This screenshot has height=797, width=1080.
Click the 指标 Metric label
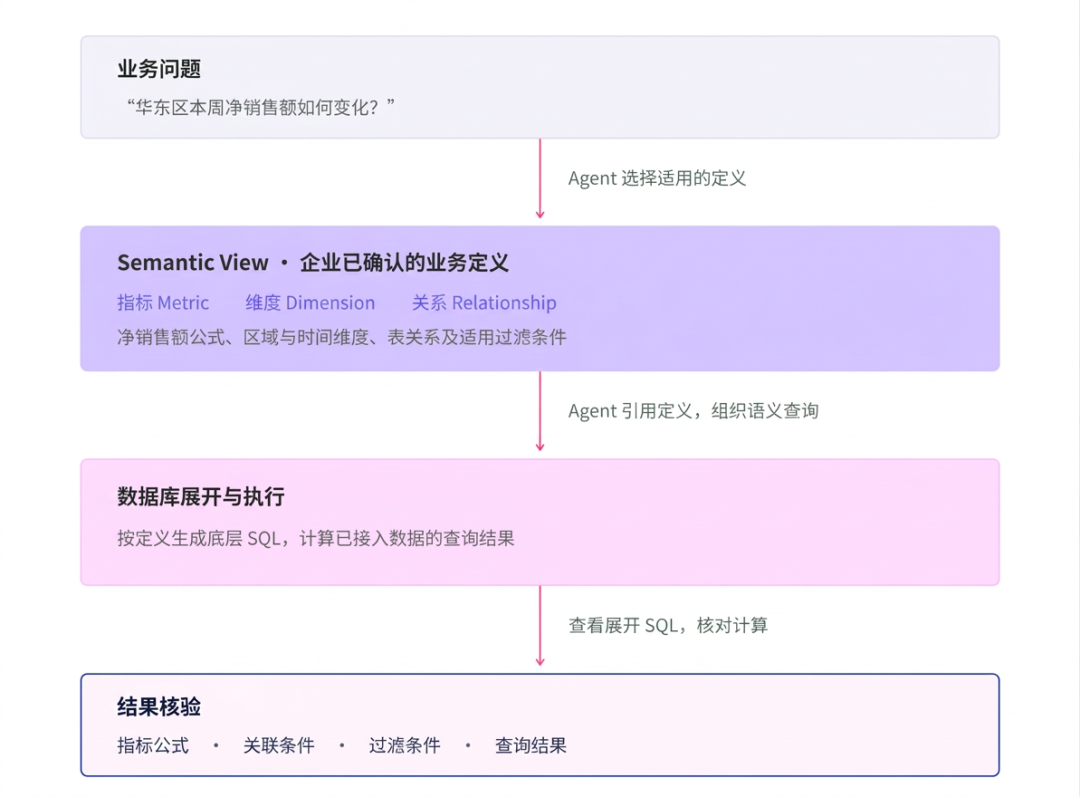point(163,302)
